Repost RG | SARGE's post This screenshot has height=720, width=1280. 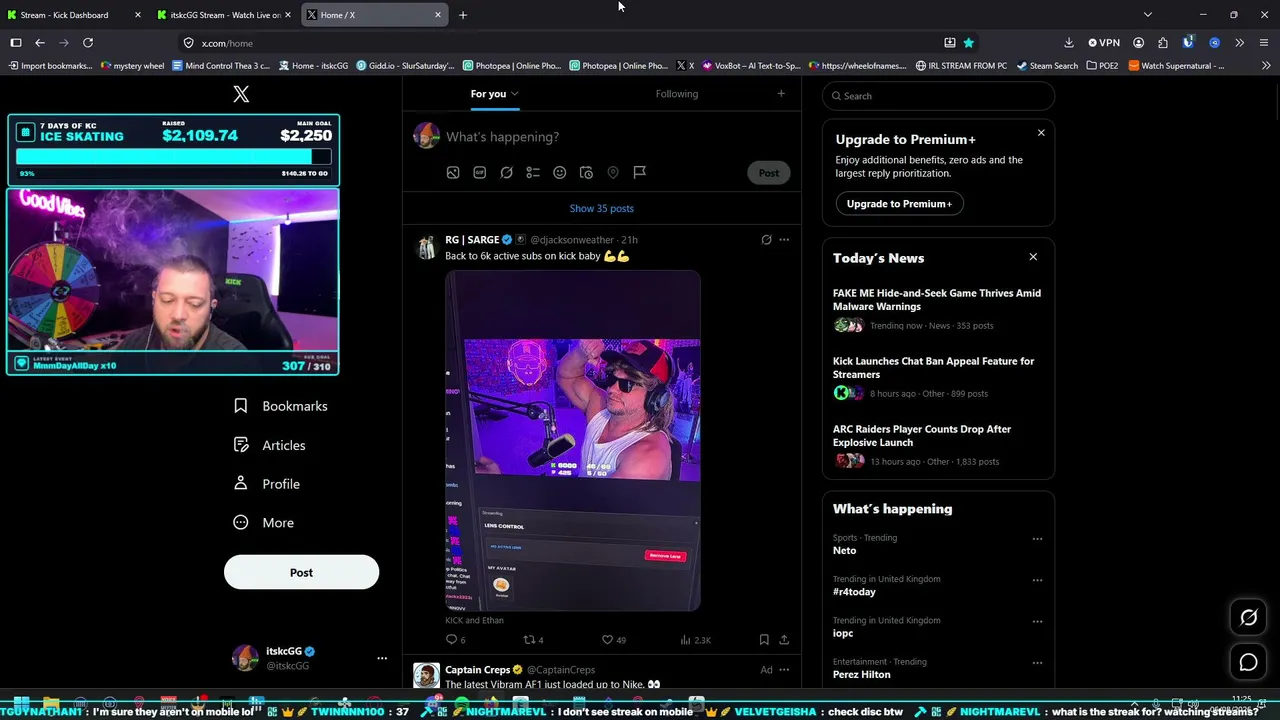(533, 640)
